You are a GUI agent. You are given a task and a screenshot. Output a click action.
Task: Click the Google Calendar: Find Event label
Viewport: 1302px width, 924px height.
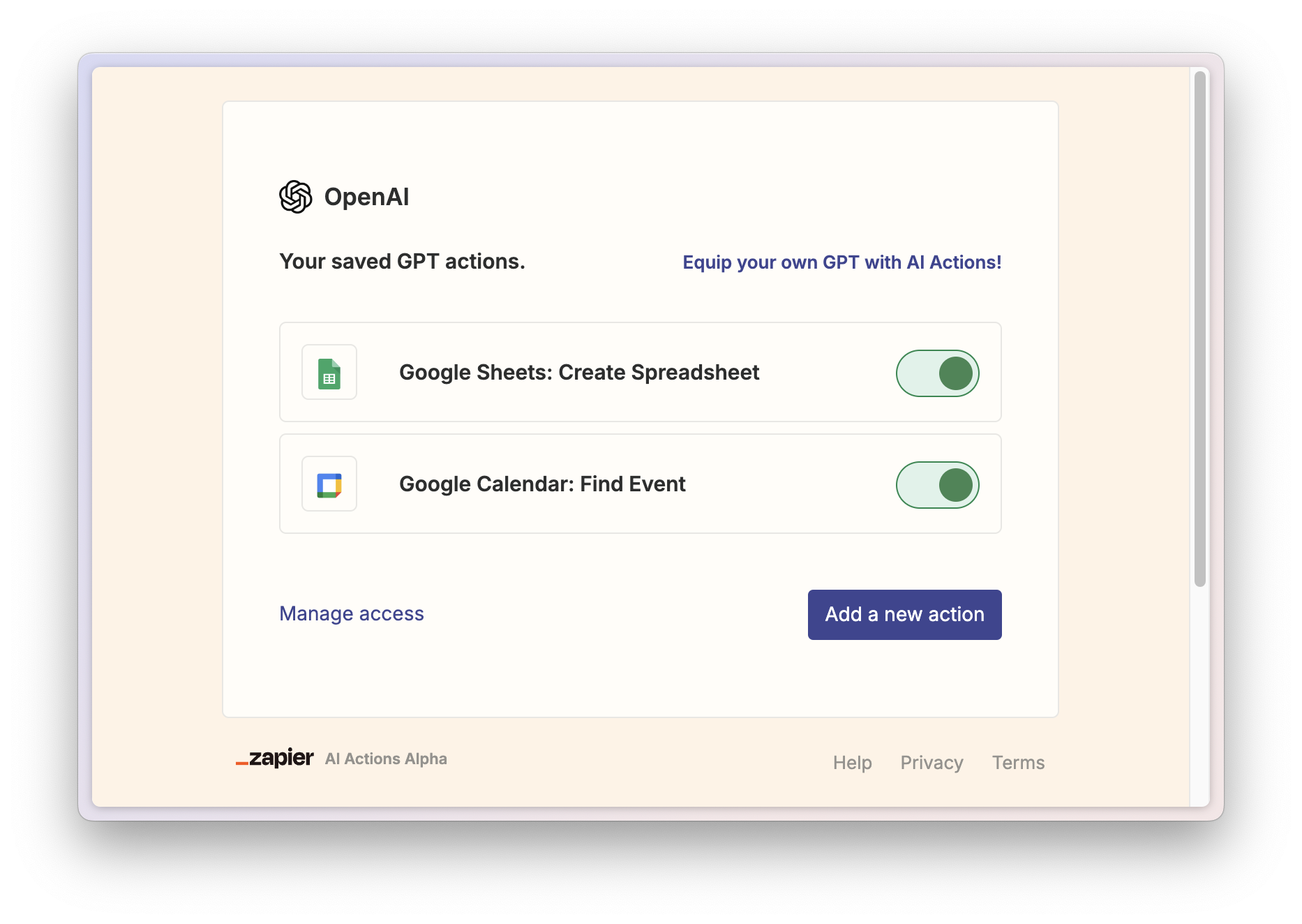[x=541, y=484]
